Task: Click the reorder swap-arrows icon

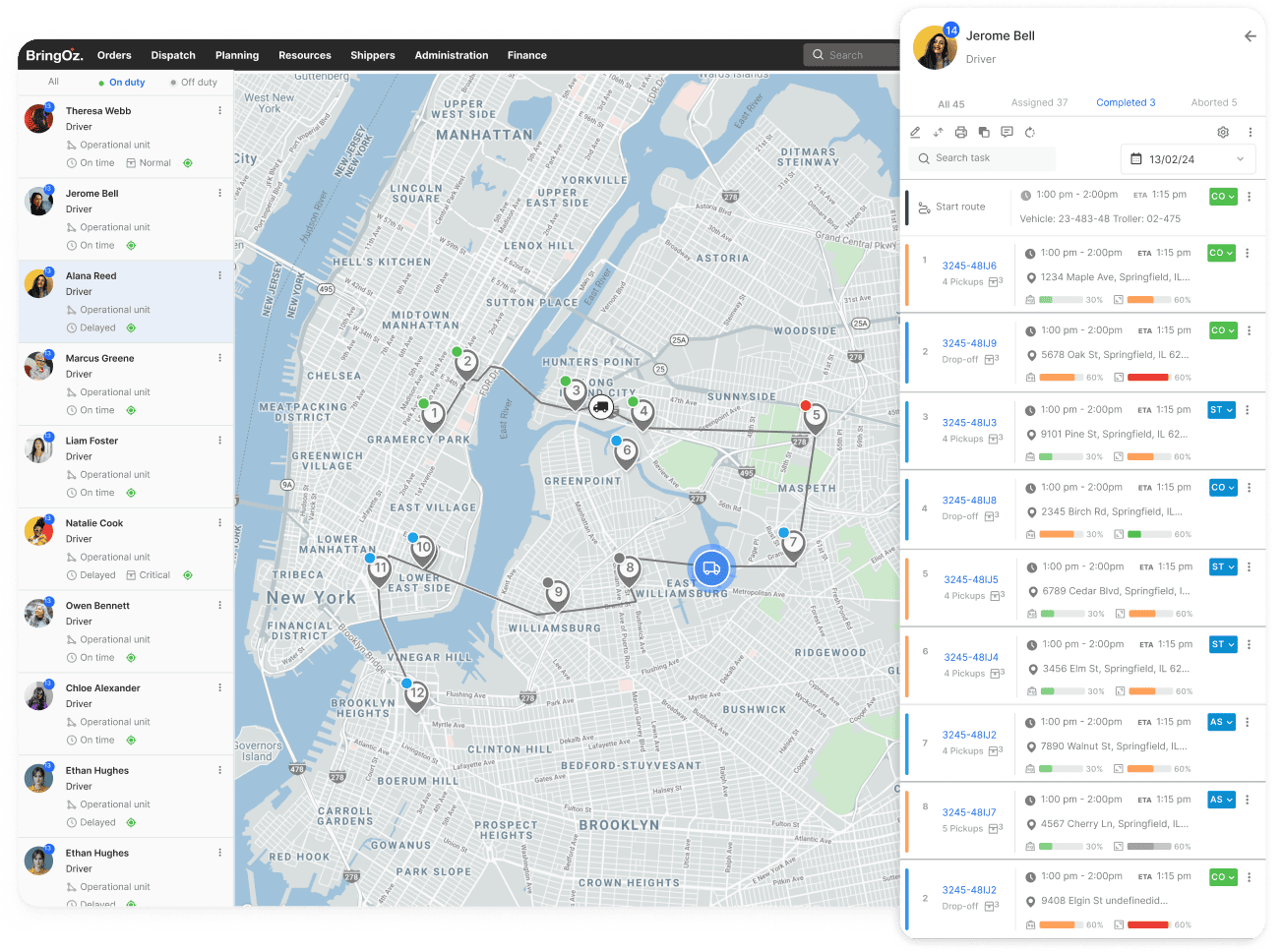Action: click(938, 132)
